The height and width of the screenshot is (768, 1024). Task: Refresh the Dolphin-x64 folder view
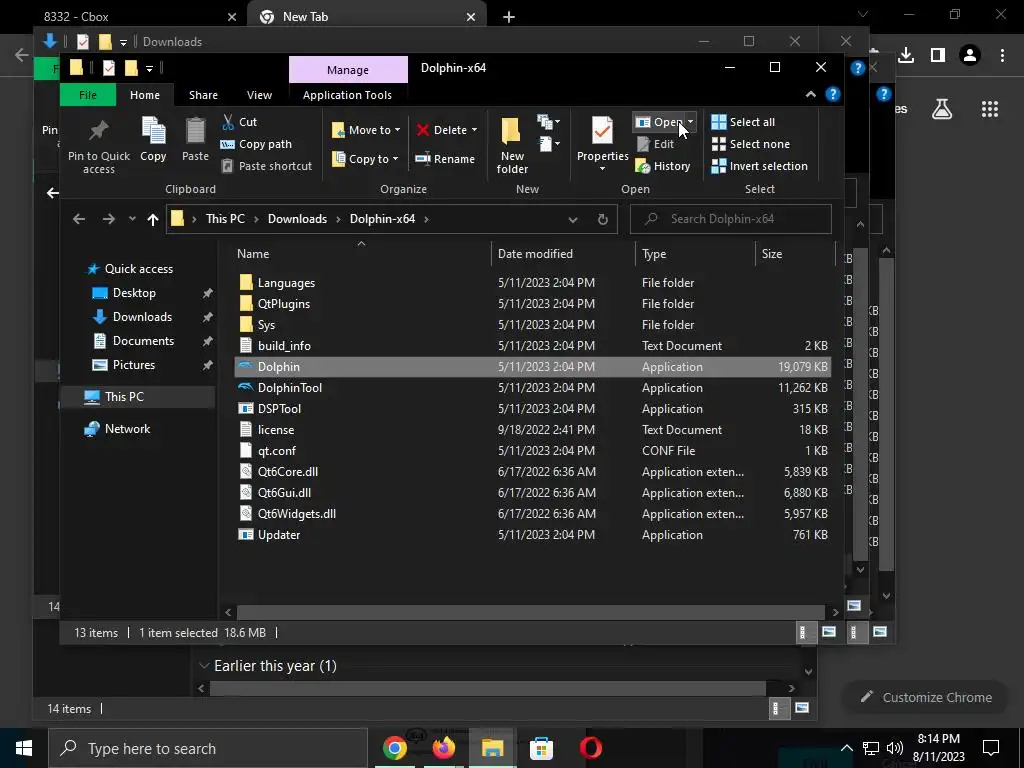tap(603, 219)
